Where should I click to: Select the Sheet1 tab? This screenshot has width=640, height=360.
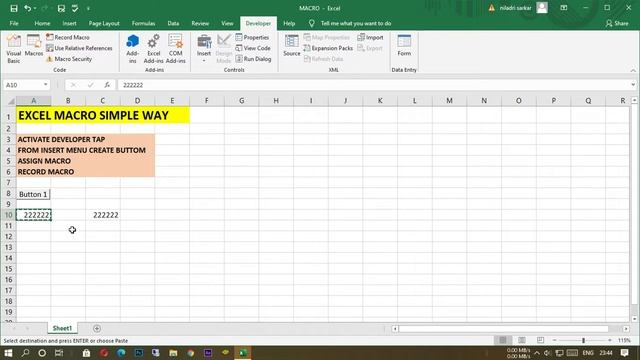coord(62,328)
